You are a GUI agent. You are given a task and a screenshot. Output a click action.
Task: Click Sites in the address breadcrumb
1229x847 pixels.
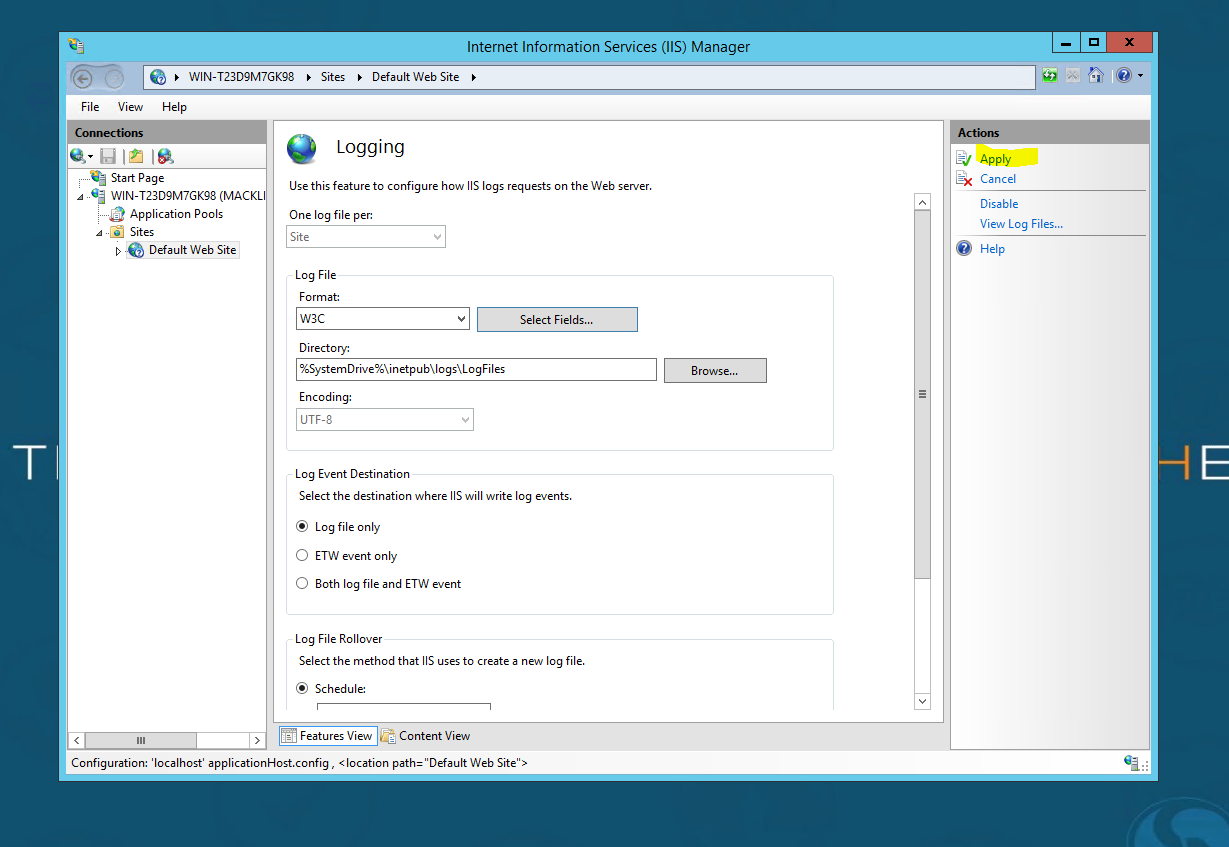[x=333, y=77]
